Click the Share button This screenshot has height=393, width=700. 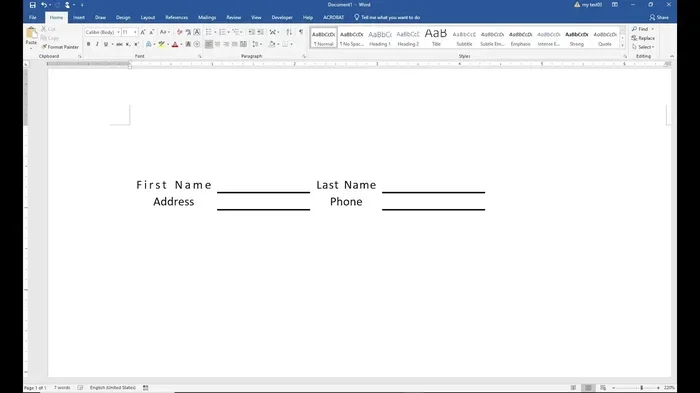coord(659,17)
